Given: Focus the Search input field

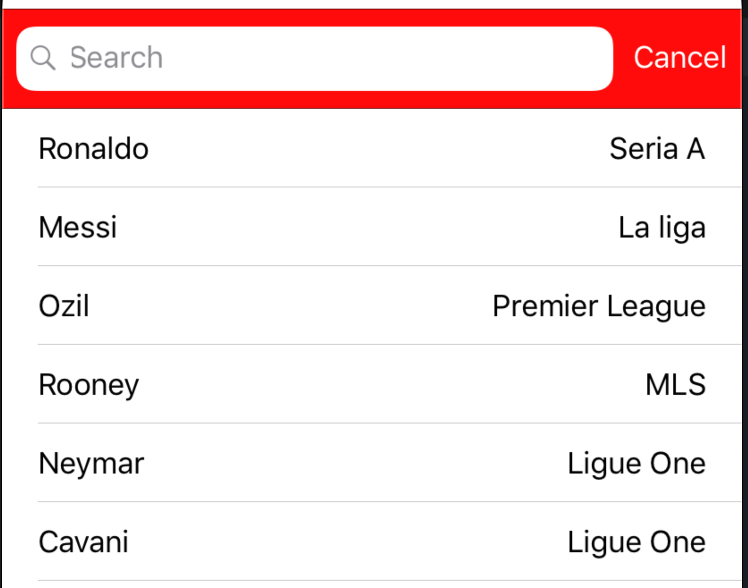Looking at the screenshot, I should point(314,59).
